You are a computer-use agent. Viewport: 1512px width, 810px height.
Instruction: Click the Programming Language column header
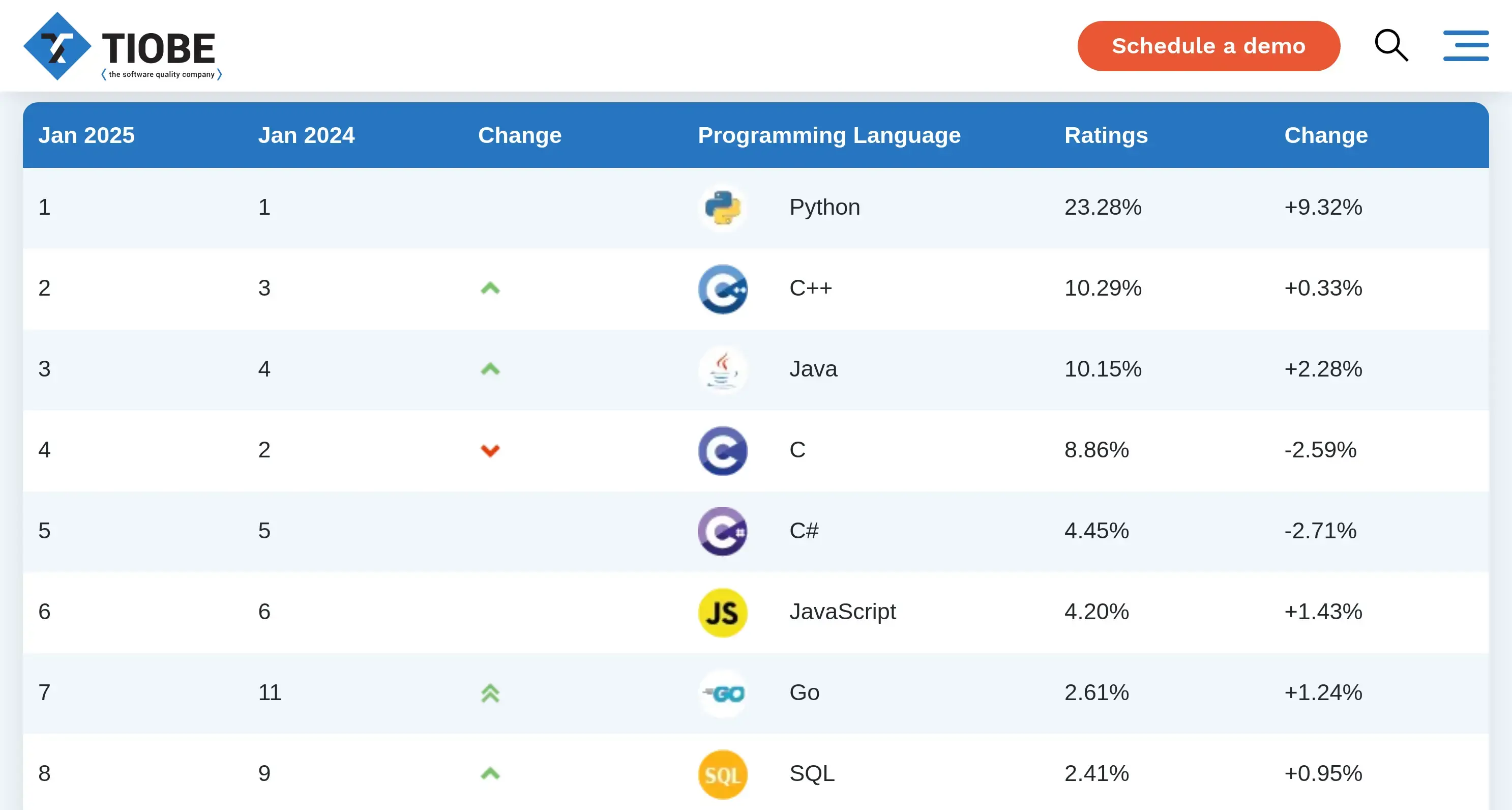tap(829, 135)
